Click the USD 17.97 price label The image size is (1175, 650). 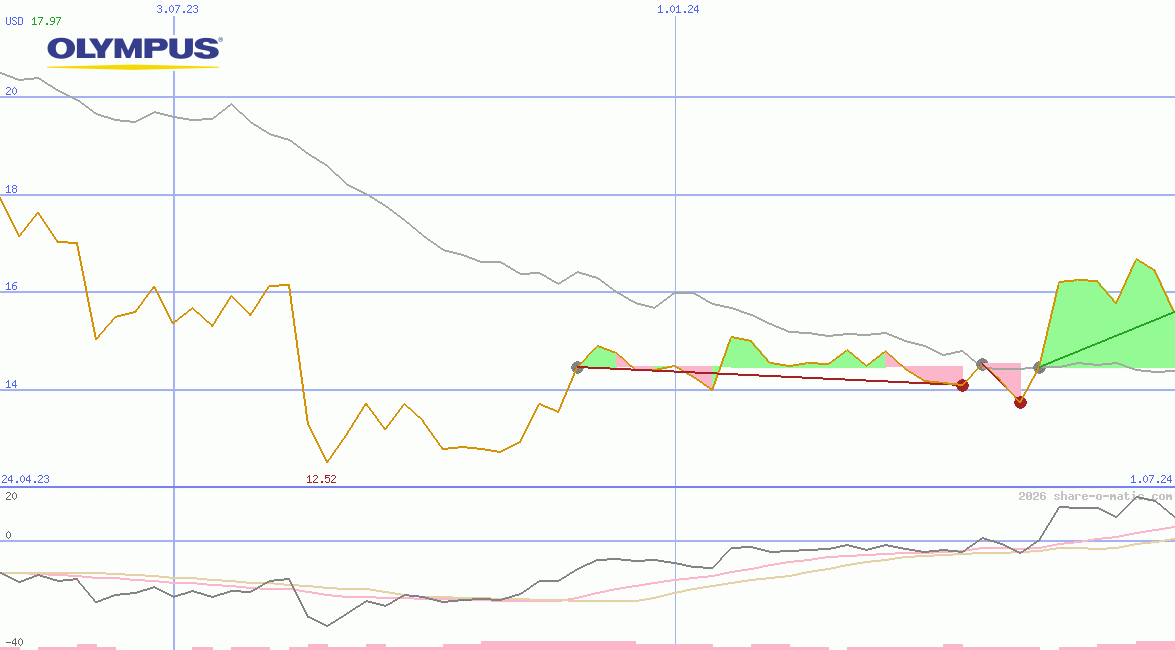(33, 20)
